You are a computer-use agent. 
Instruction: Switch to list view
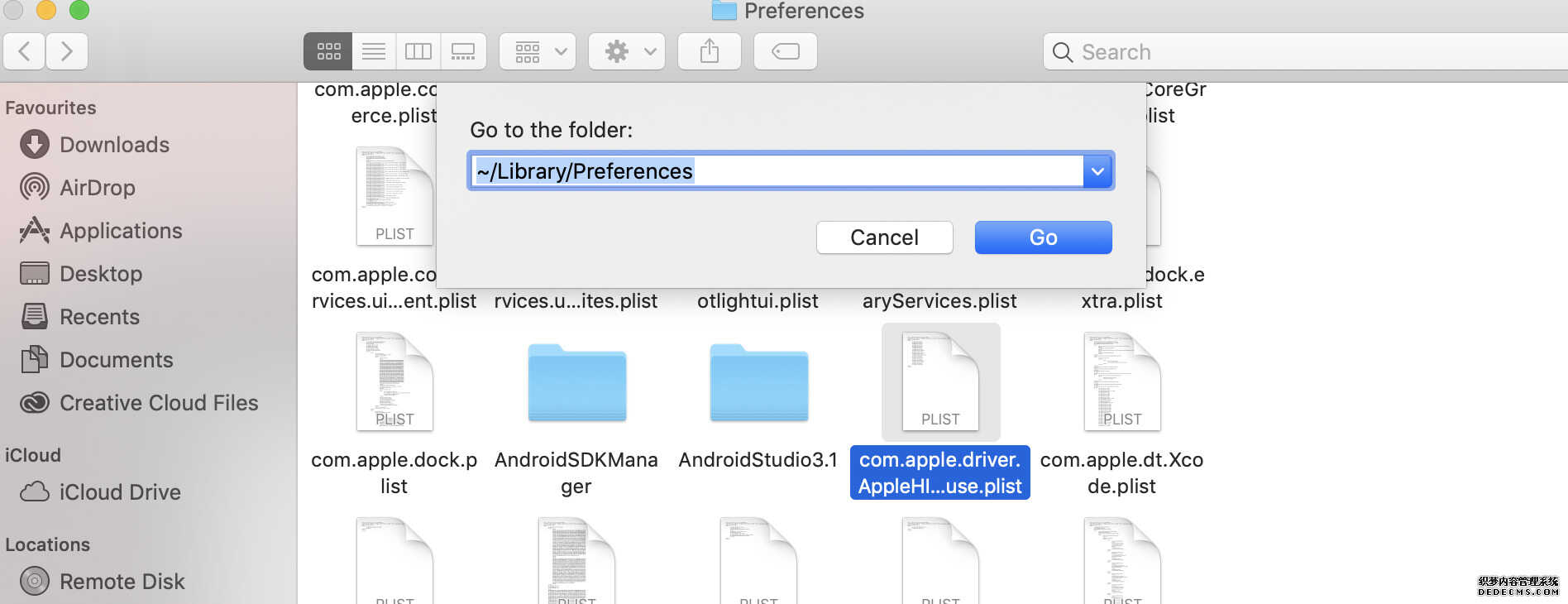[374, 52]
